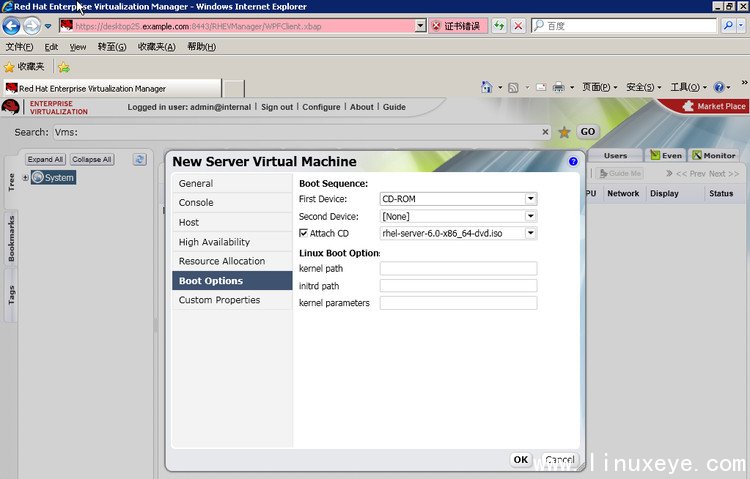Click the Red Hat logo icon
Viewport: 750px width, 479px height.
[11, 107]
